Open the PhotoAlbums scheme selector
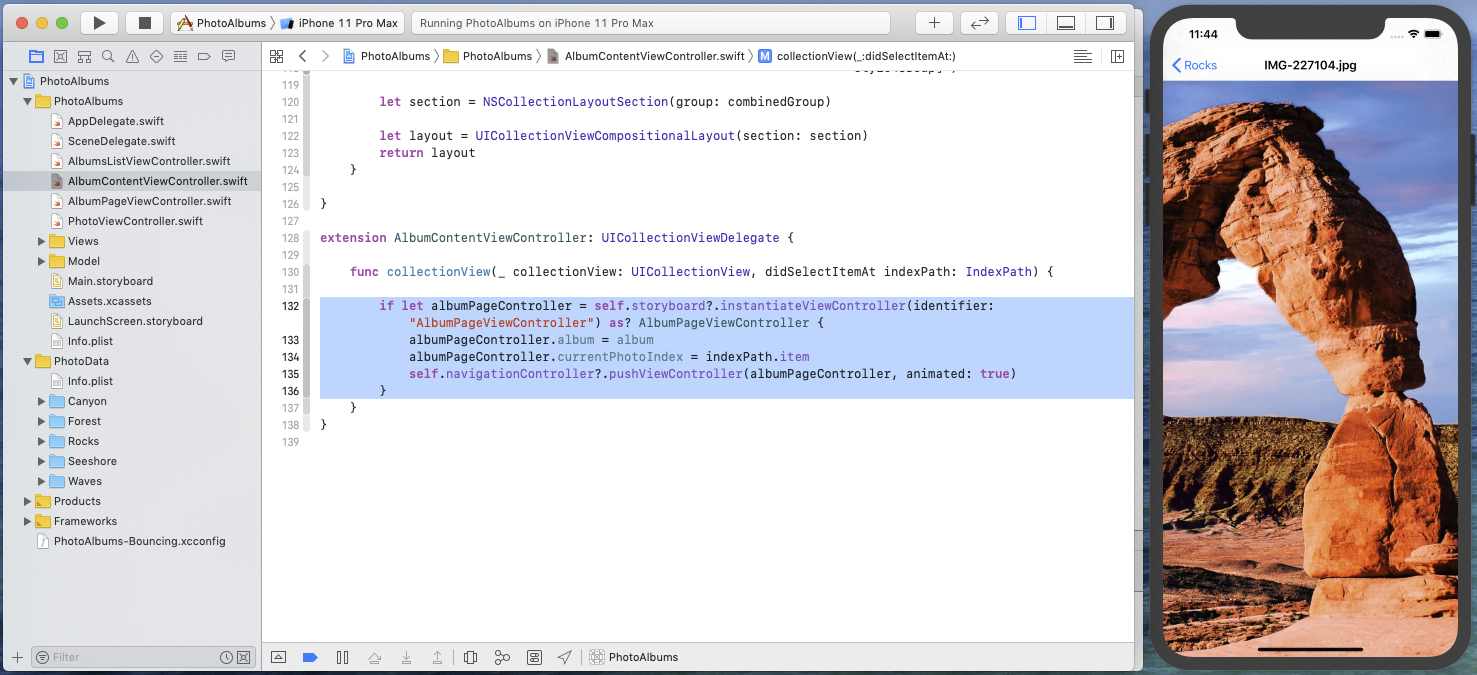 (222, 23)
